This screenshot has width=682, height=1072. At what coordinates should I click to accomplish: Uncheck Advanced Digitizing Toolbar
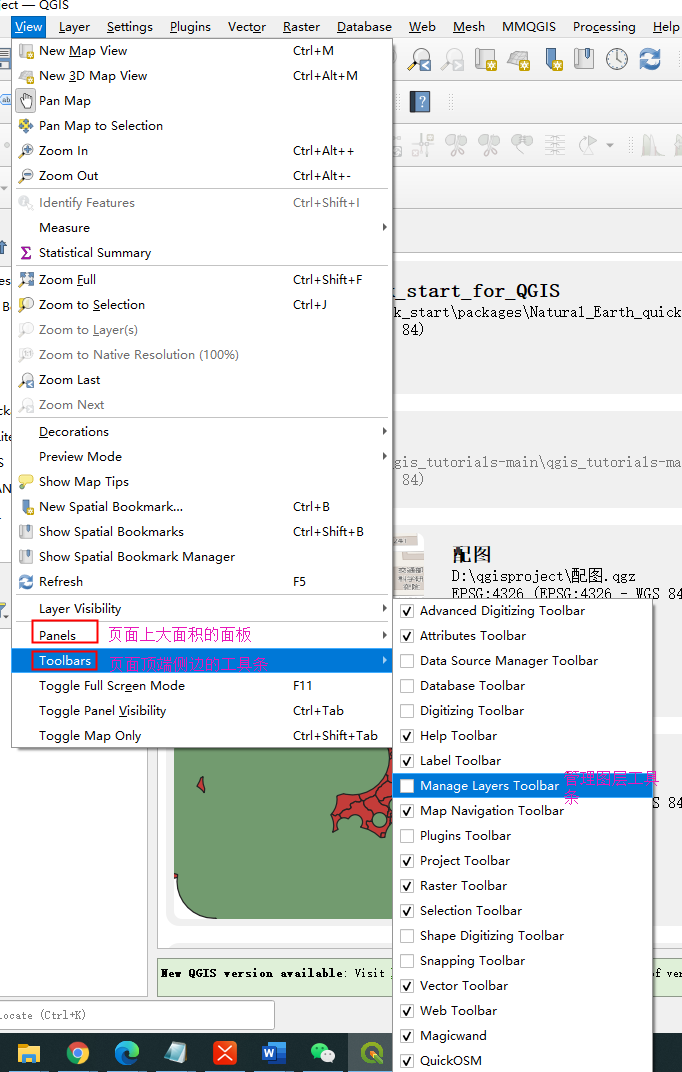407,611
